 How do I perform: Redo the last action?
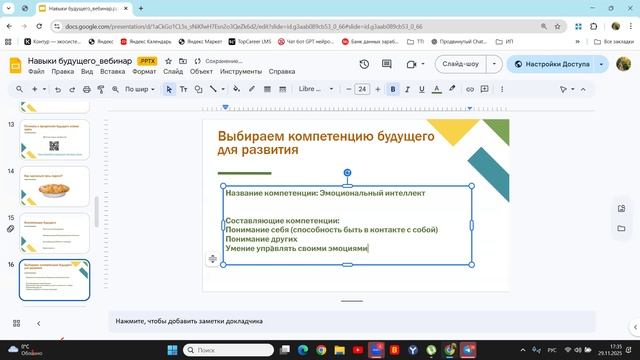coord(72,89)
